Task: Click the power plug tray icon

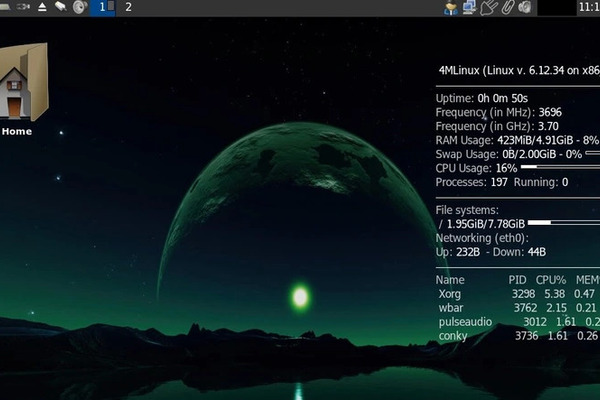Action: tap(489, 8)
